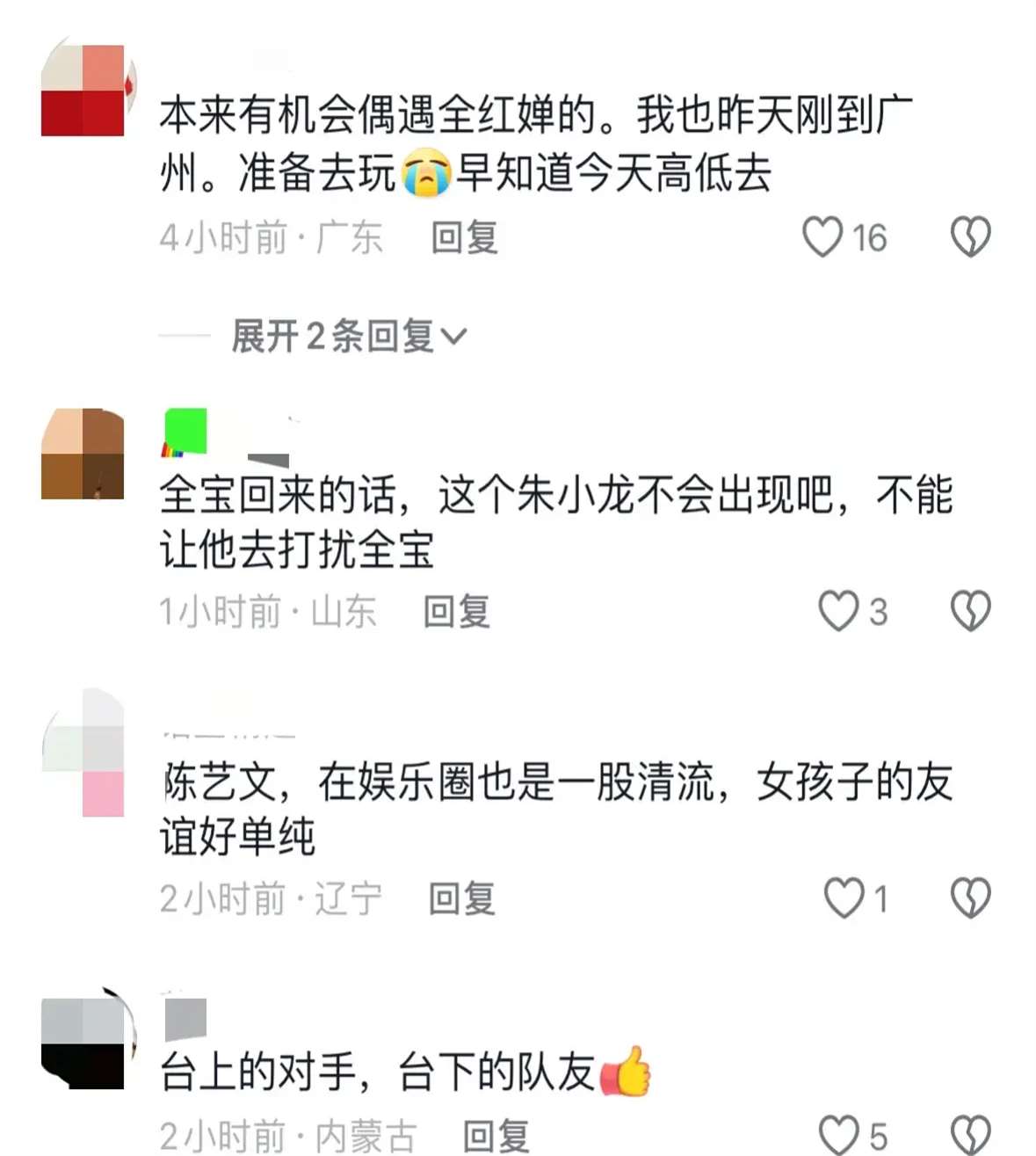This screenshot has height=1156, width=1036.
Task: Tap broken-heart on the 山东 comment
Action: (x=971, y=611)
